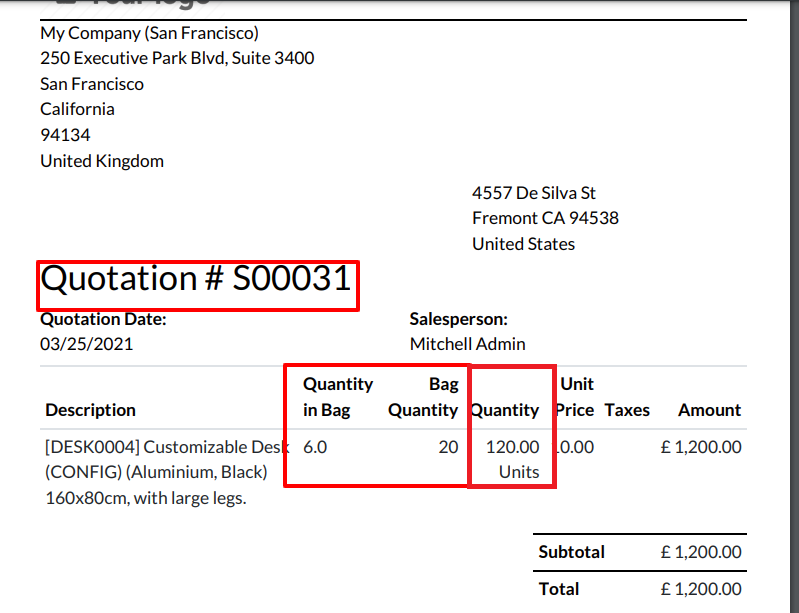Screen dimensions: 799x613
Task: Click the Unit Price column header
Action: [575, 397]
